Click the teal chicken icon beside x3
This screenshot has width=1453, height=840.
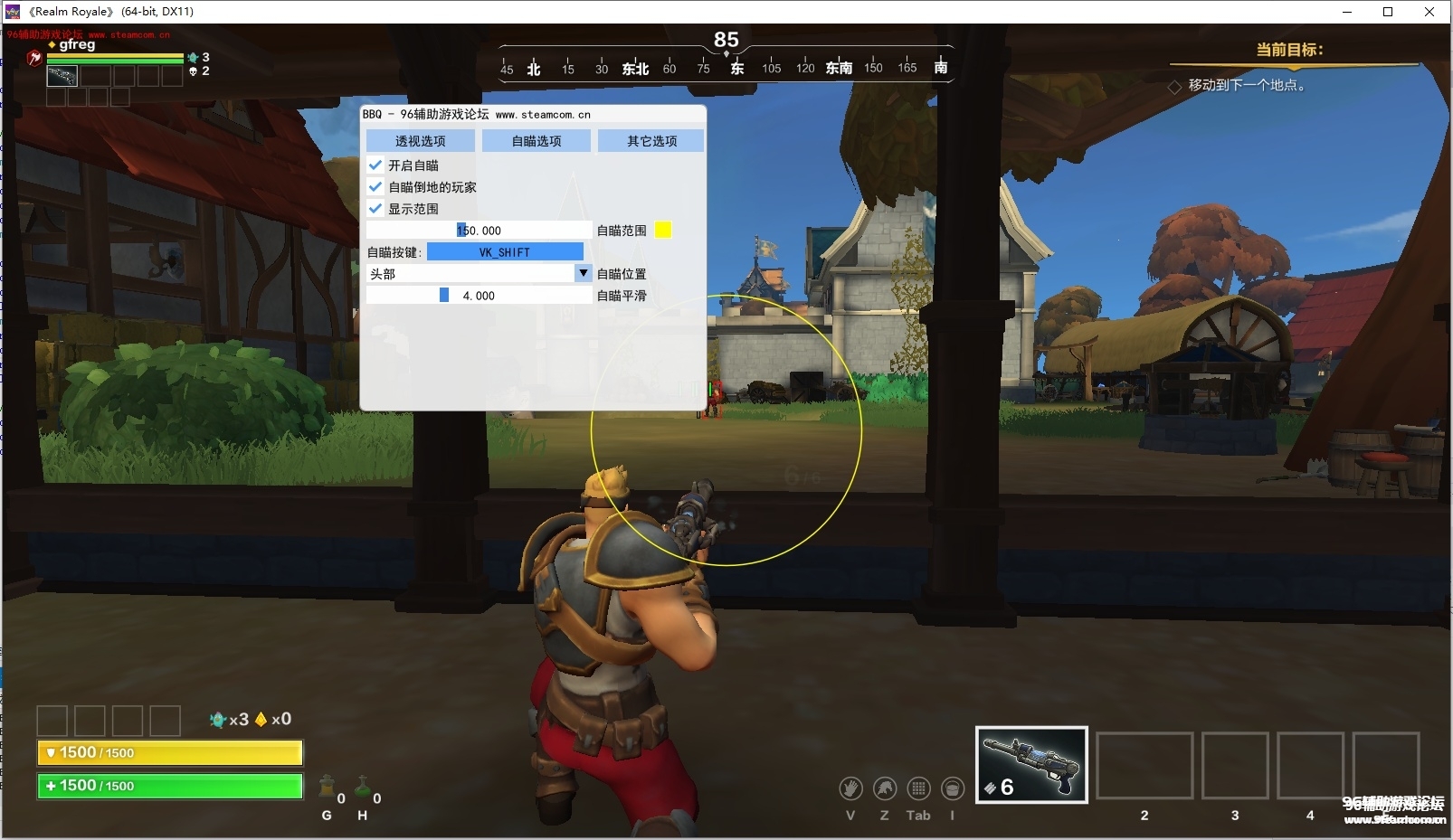tap(217, 720)
